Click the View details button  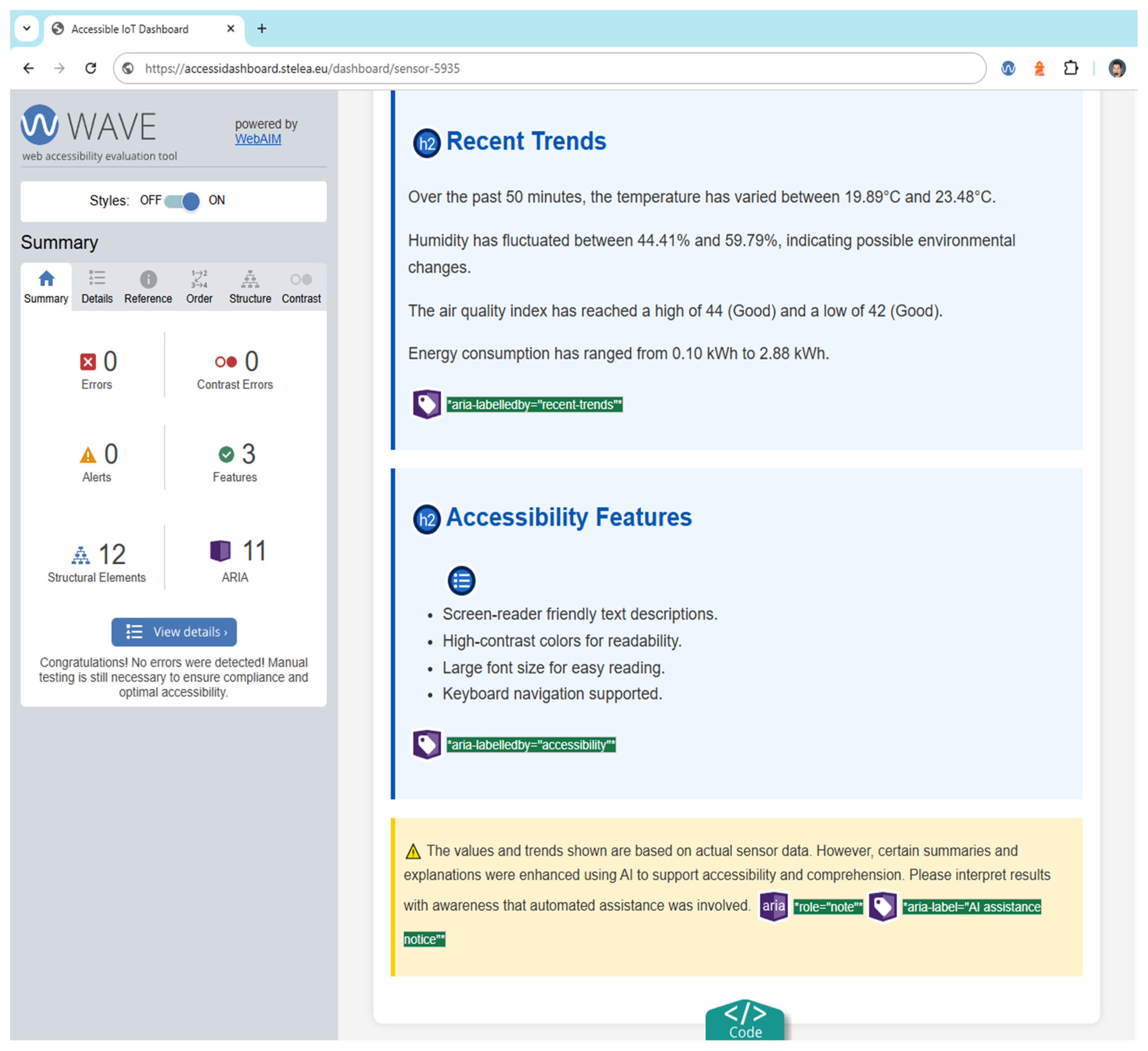(174, 632)
